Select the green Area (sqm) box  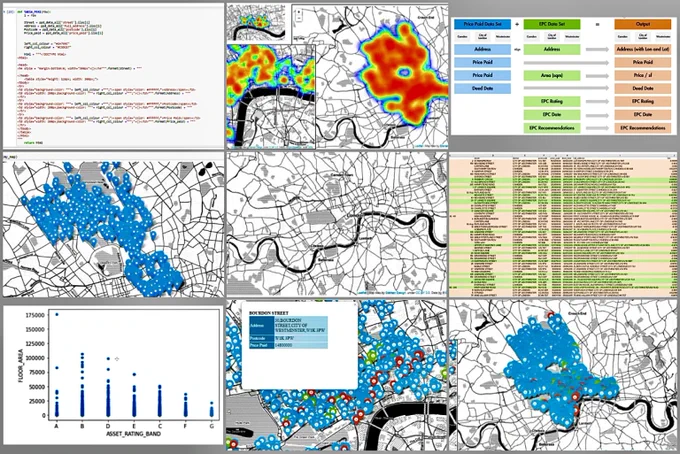point(552,75)
